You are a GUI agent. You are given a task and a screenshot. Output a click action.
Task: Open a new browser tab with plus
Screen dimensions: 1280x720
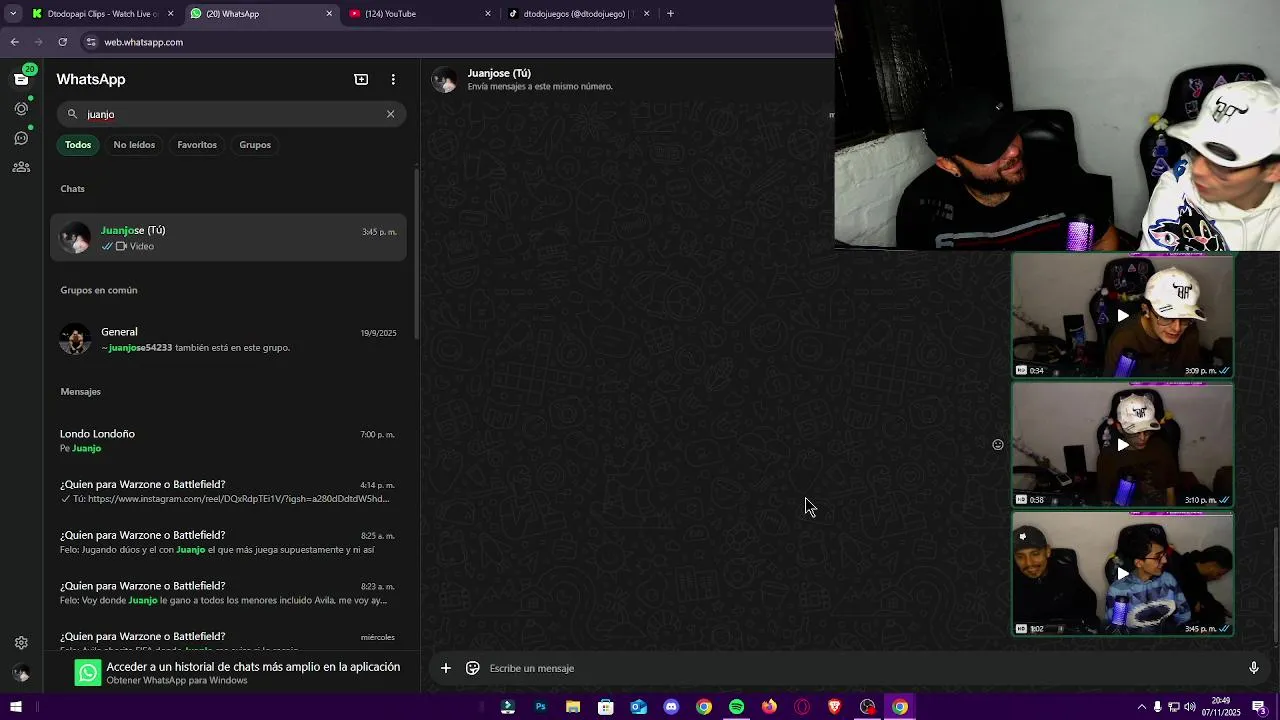(x=670, y=14)
